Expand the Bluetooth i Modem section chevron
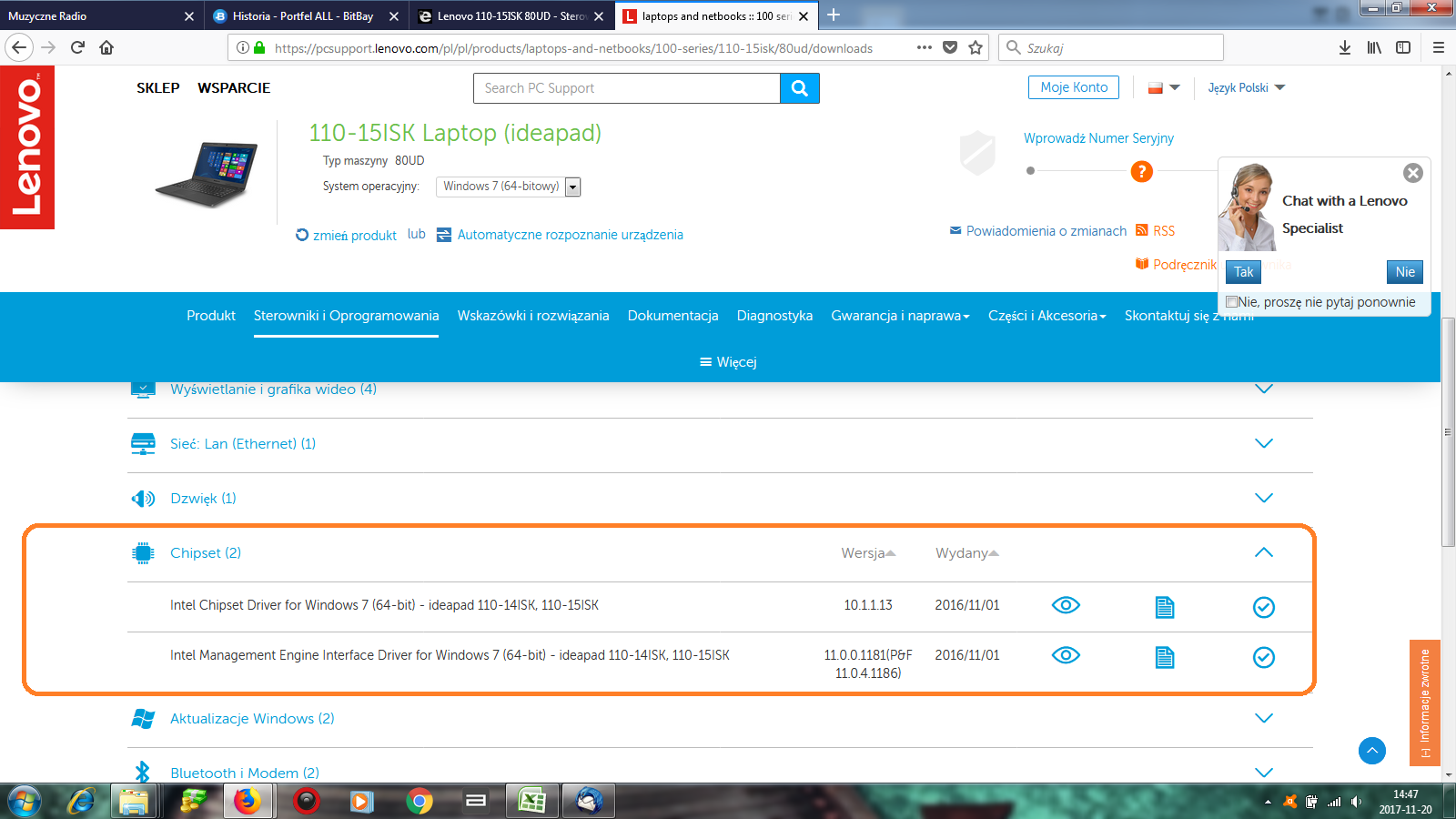This screenshot has height=819, width=1456. [1264, 773]
